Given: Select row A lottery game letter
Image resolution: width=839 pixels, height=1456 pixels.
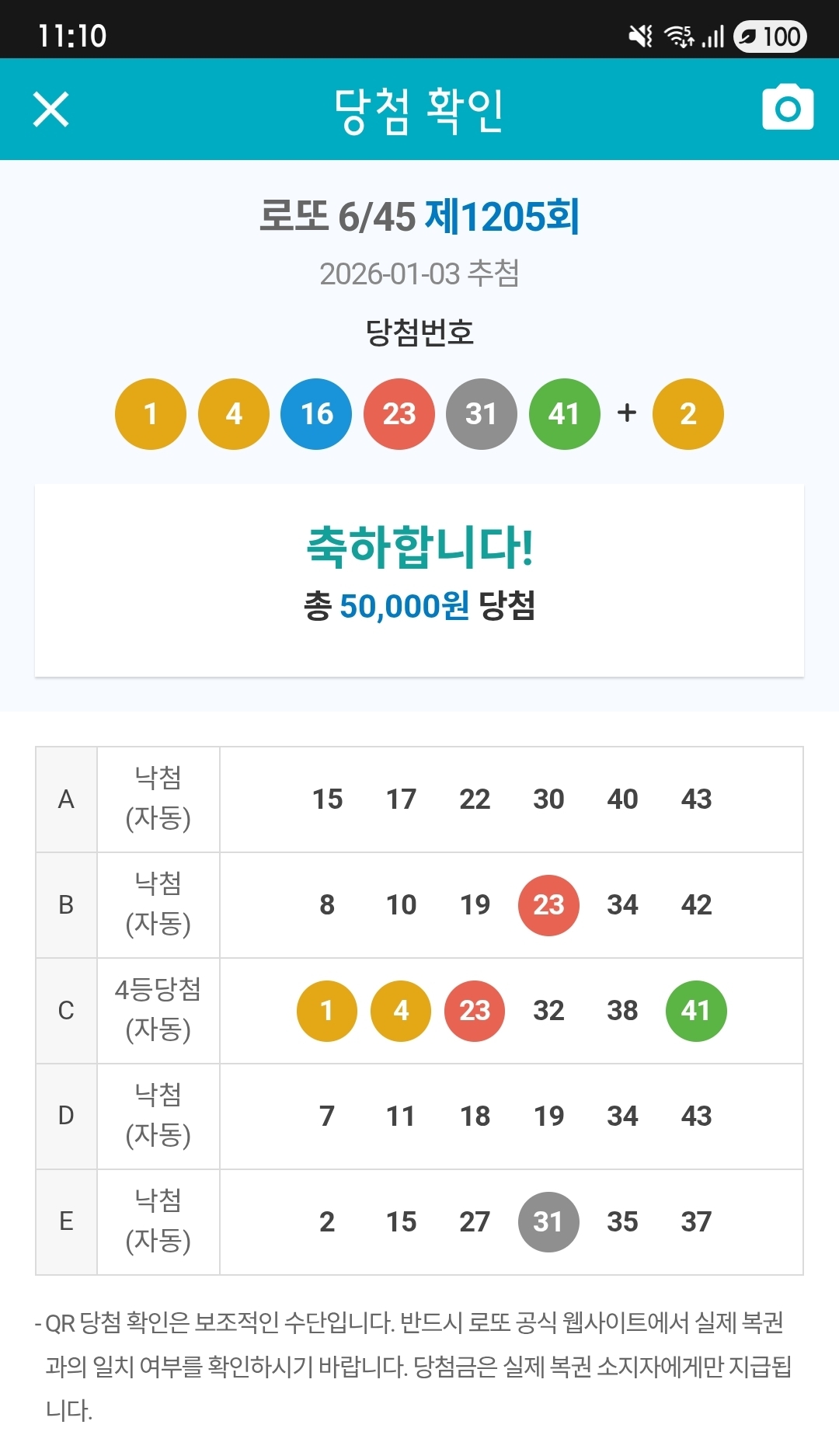Looking at the screenshot, I should coord(66,799).
